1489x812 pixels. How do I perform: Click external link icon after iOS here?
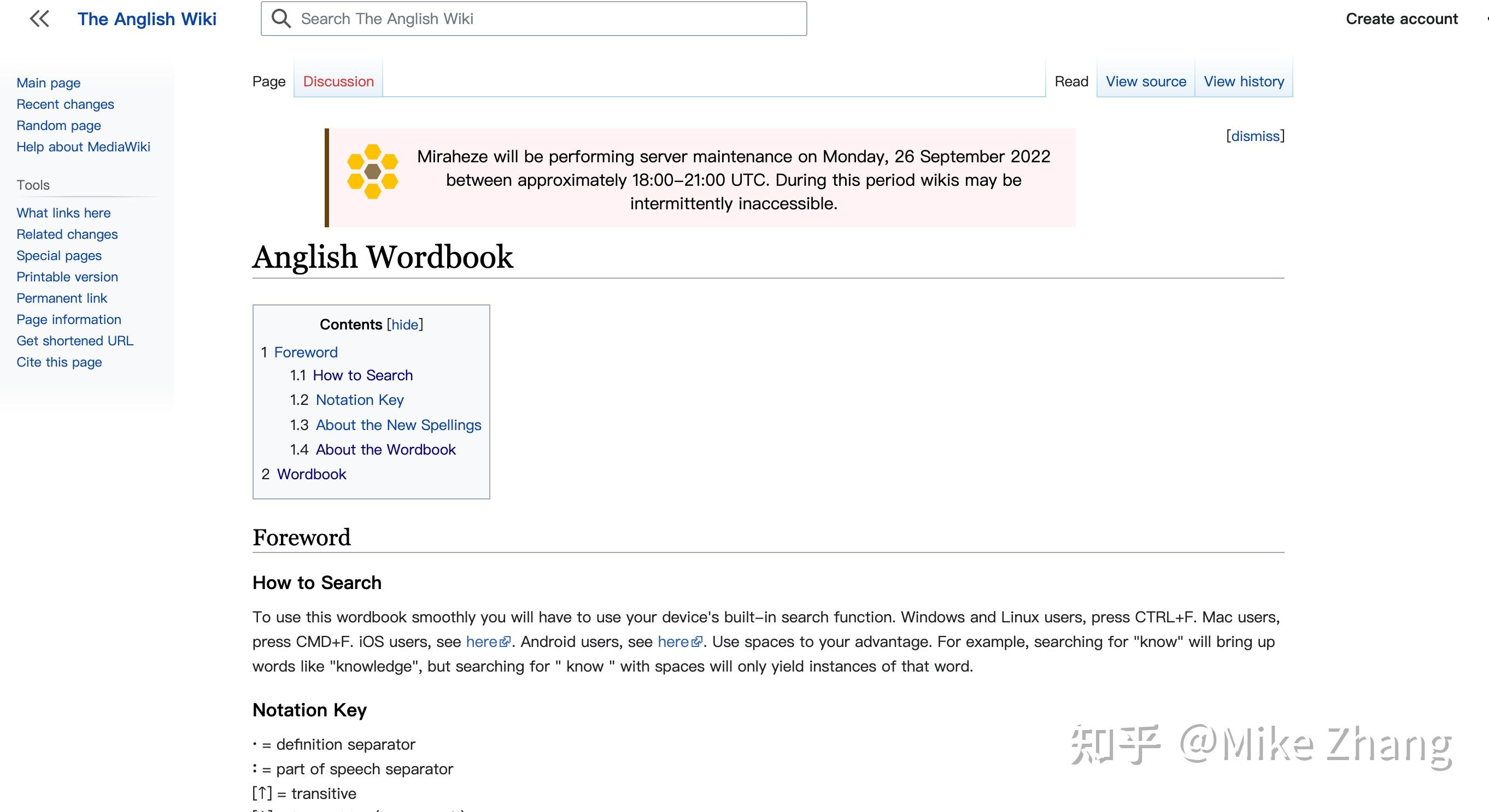click(505, 642)
